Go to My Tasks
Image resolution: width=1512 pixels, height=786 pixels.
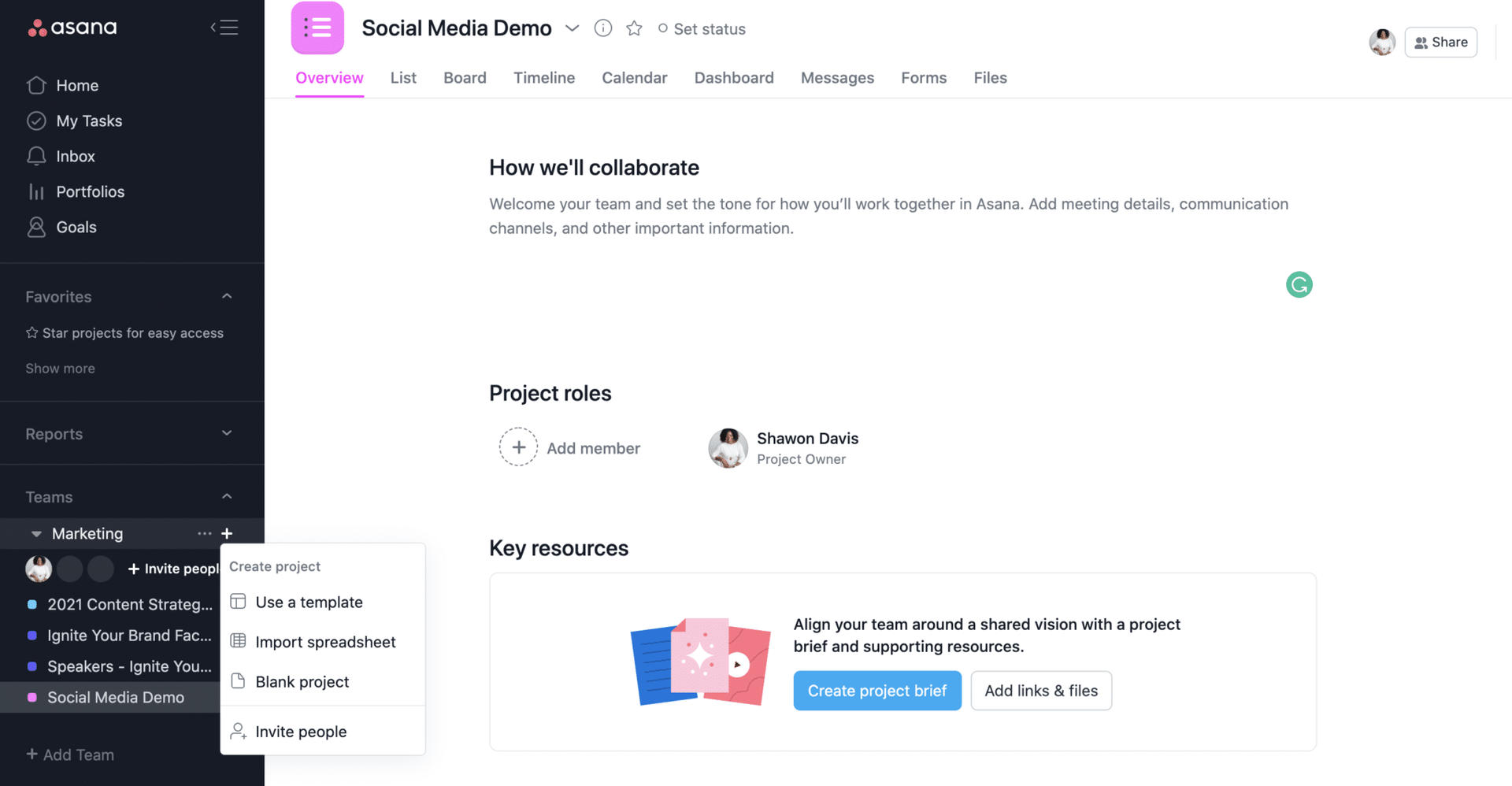(75, 120)
